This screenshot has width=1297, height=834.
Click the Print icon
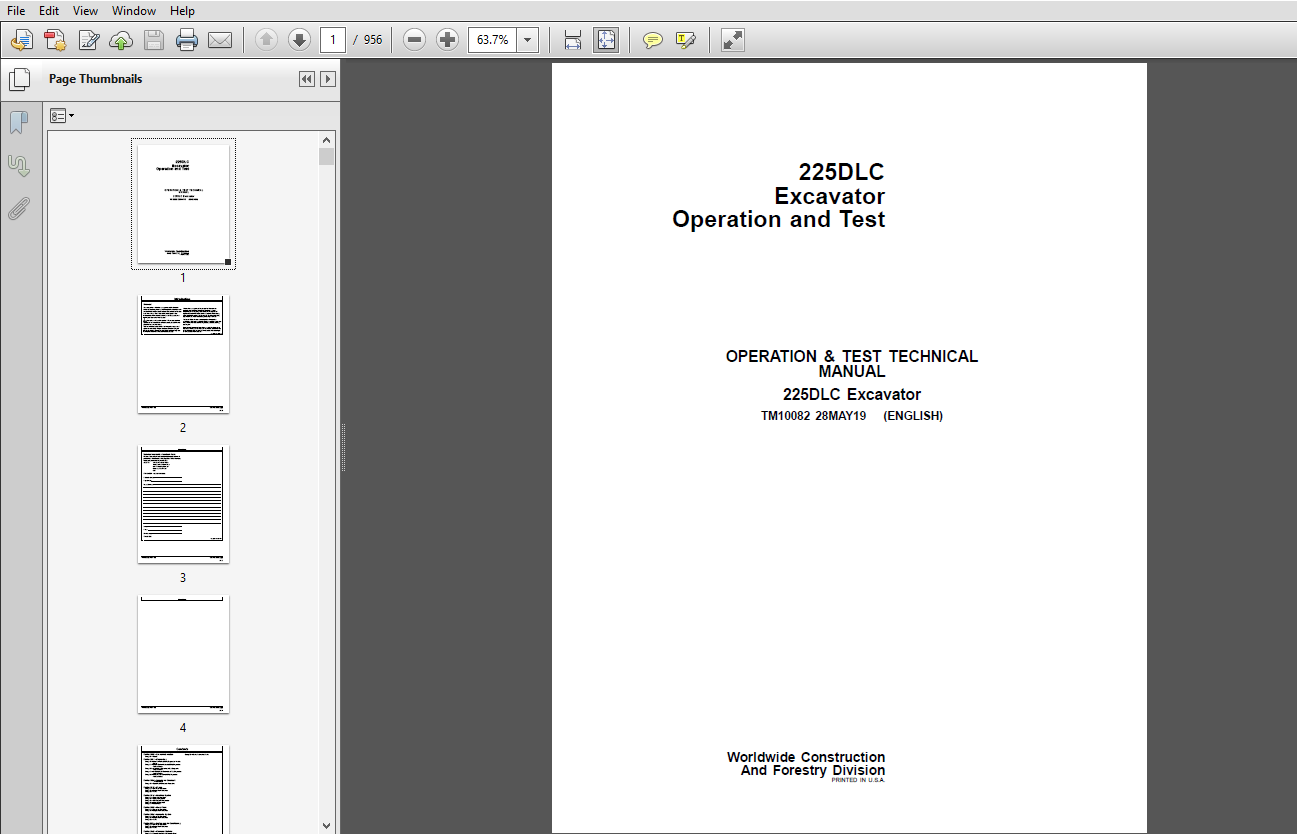tap(187, 40)
